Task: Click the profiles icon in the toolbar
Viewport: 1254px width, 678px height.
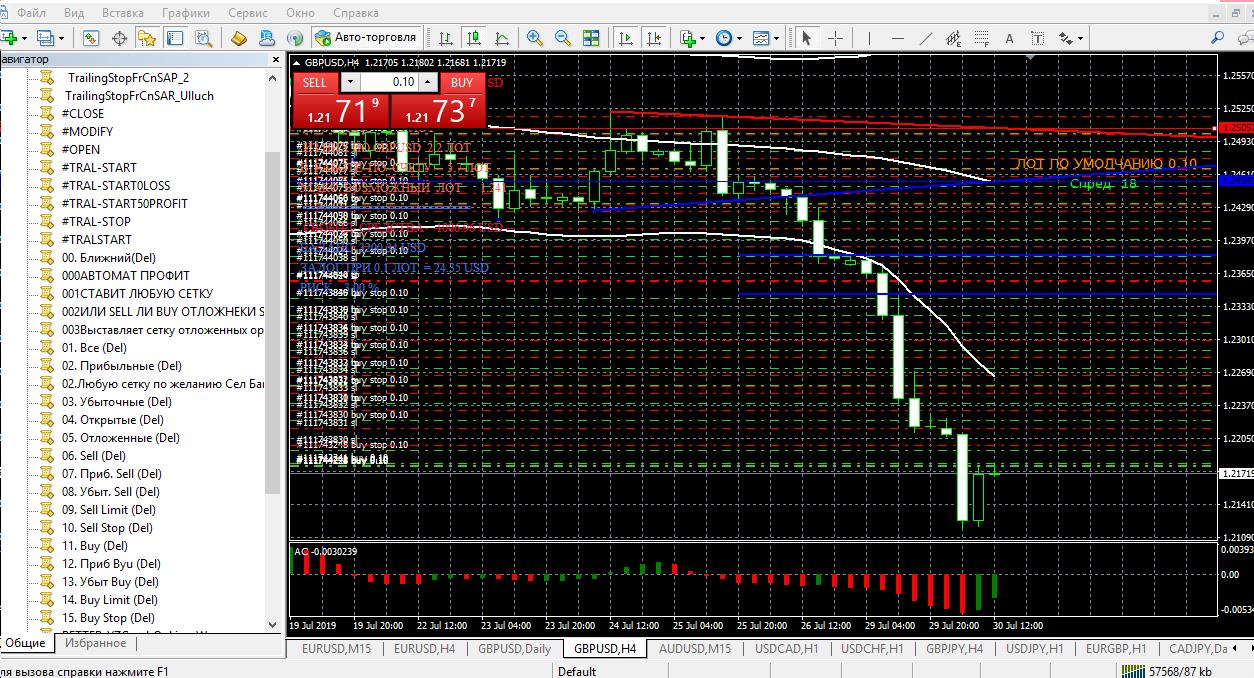Action: click(46, 38)
